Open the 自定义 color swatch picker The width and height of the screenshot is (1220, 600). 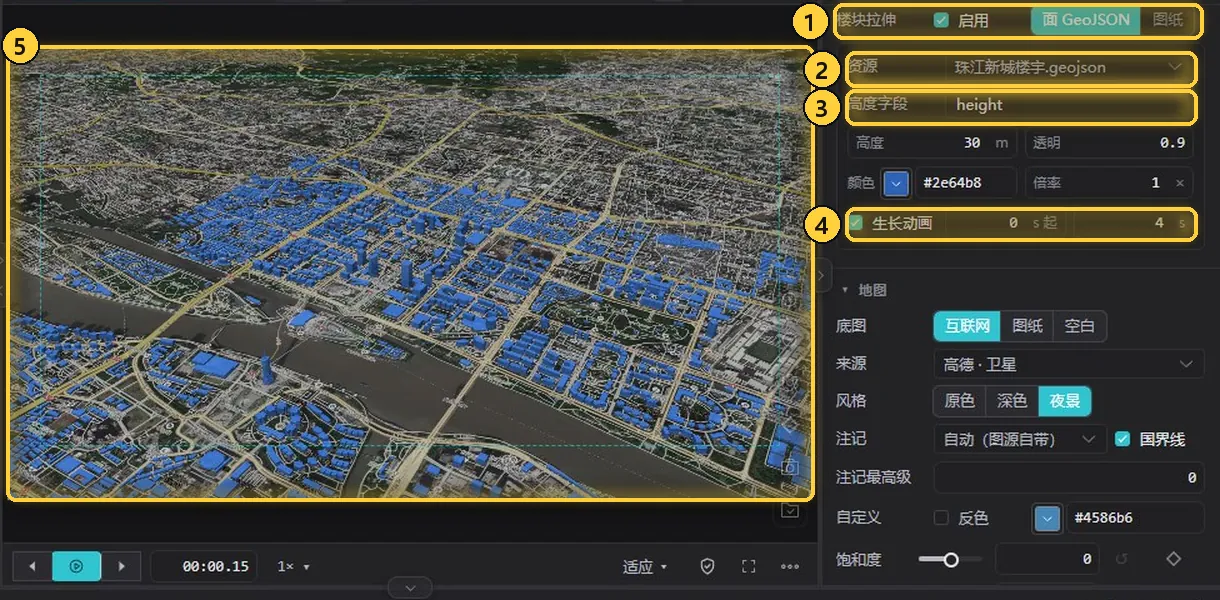pyautogui.click(x=1047, y=518)
